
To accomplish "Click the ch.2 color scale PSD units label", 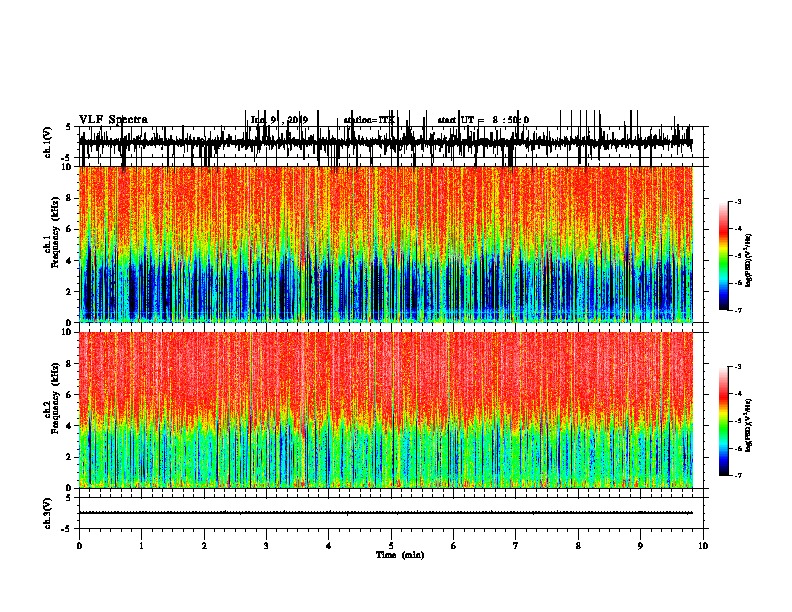I will point(749,425).
